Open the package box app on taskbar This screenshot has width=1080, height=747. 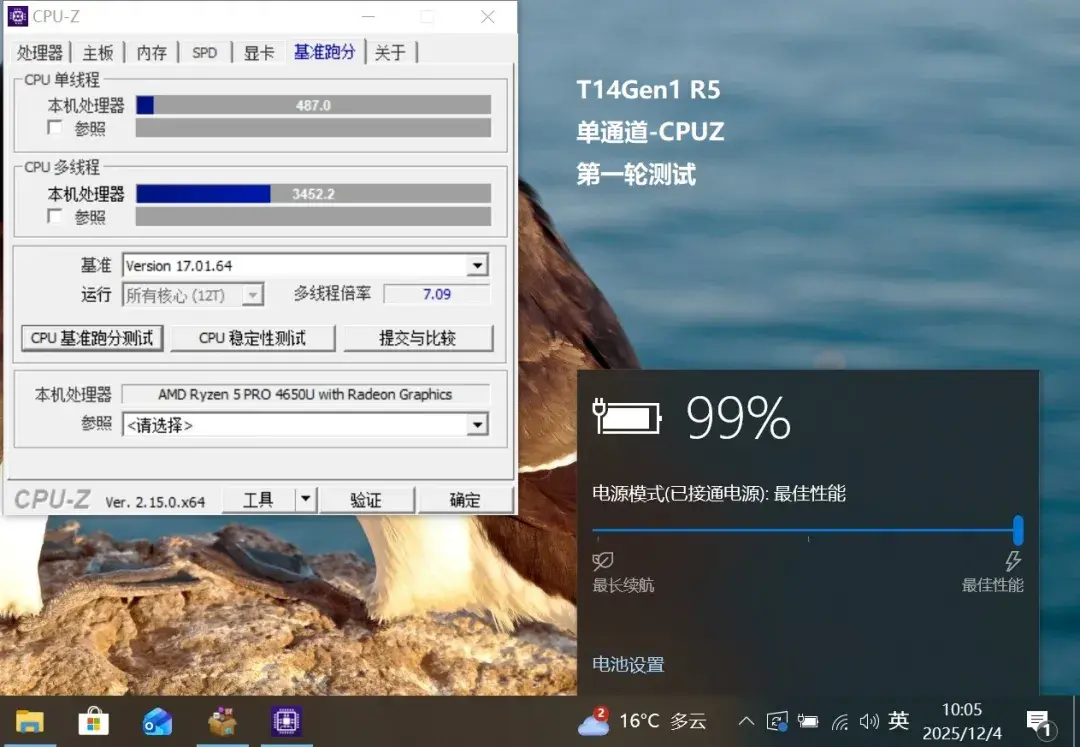(x=222, y=722)
